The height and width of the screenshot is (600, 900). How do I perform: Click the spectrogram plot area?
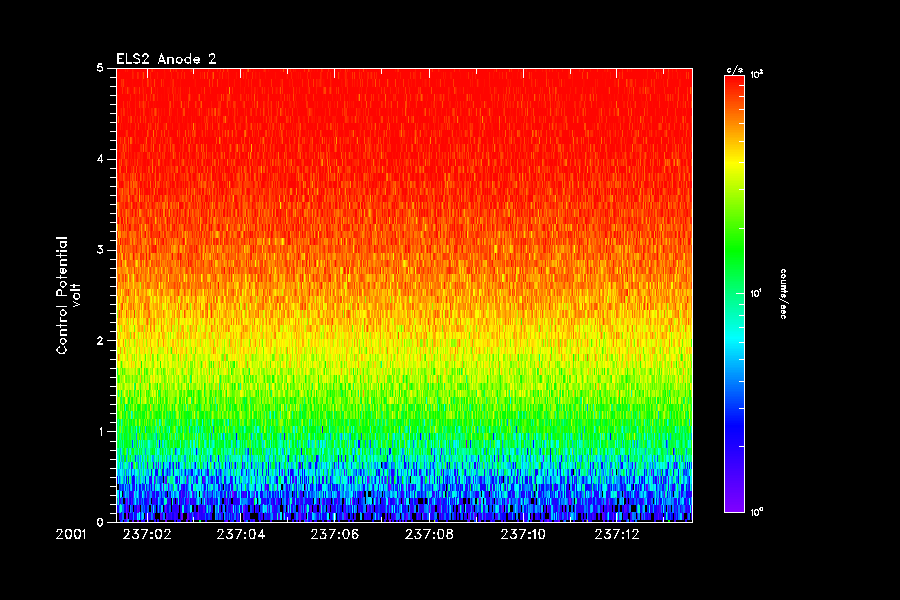pyautogui.click(x=405, y=295)
